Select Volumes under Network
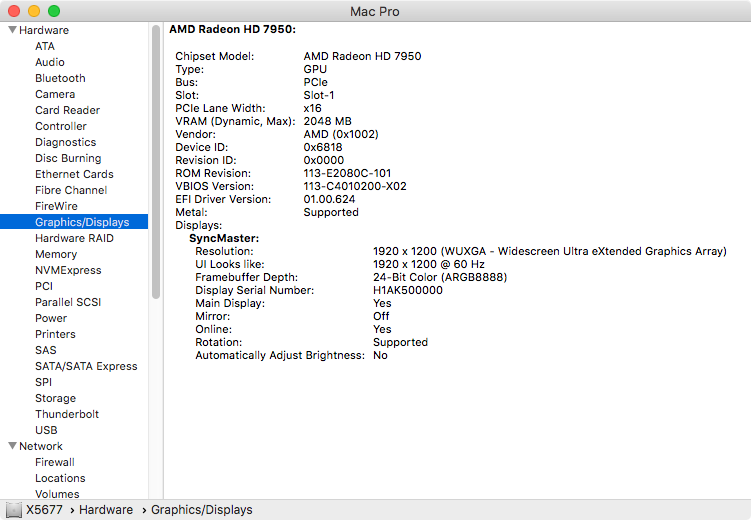 [57, 494]
